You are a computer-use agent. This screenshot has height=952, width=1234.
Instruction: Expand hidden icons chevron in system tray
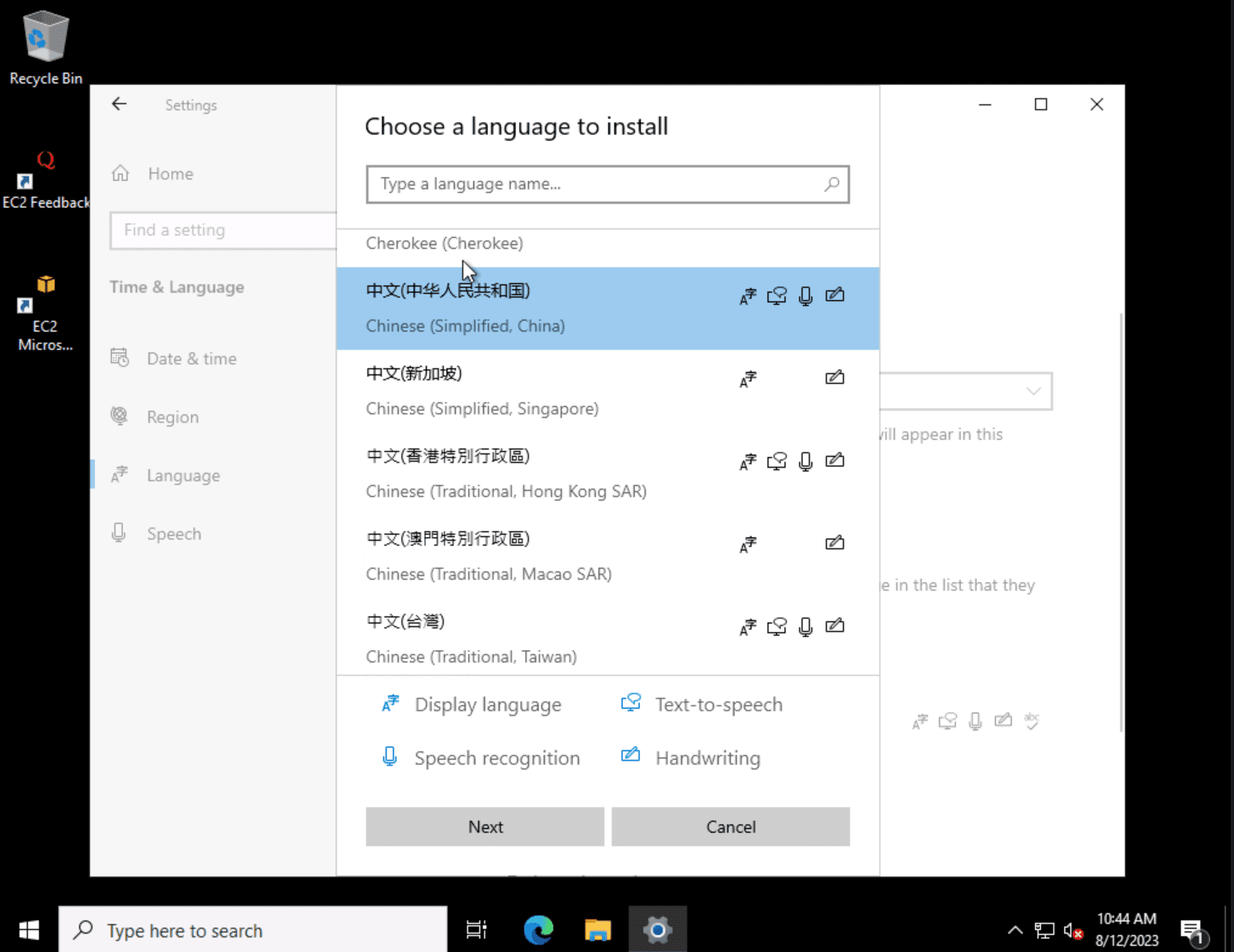pos(1014,929)
